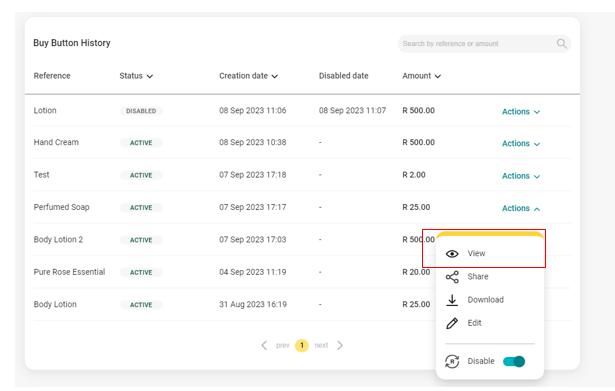This screenshot has width=615, height=391.
Task: Toggle the Disable switch off
Action: 514,361
